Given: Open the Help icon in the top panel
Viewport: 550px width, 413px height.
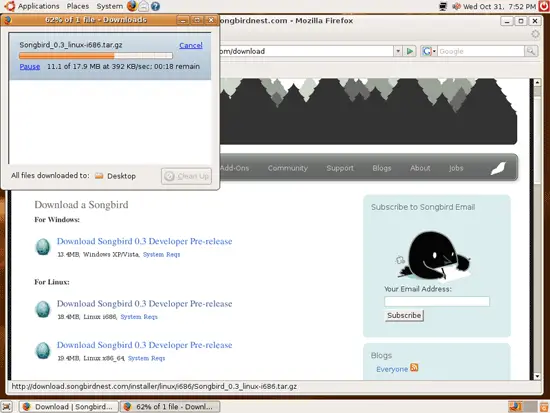Looking at the screenshot, I should point(155,6).
